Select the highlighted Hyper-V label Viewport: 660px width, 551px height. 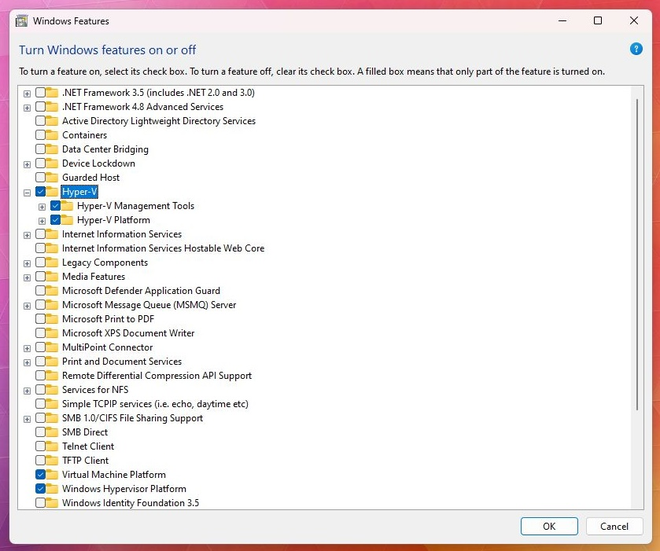pos(80,192)
